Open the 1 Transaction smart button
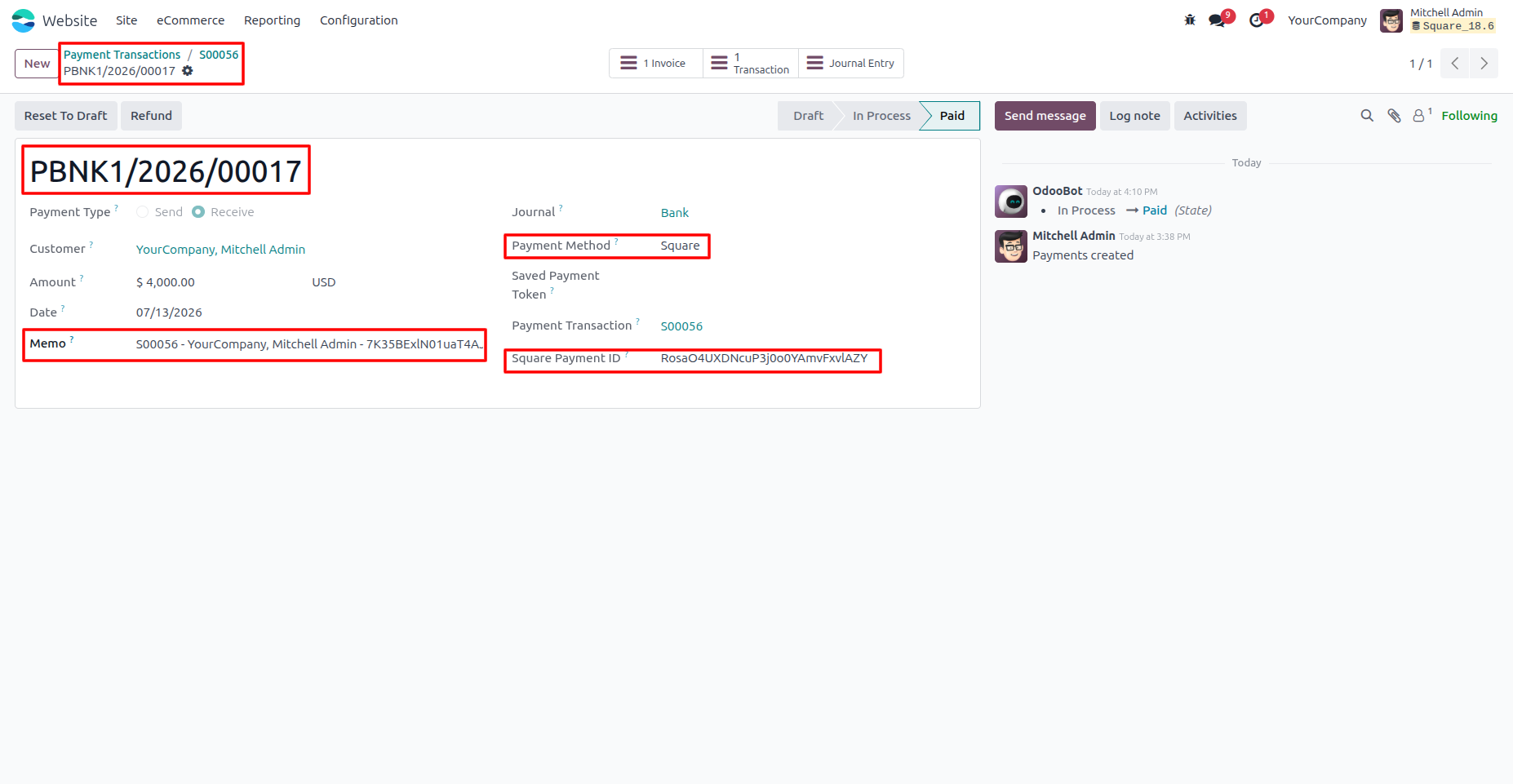Image resolution: width=1513 pixels, height=784 pixels. point(751,64)
